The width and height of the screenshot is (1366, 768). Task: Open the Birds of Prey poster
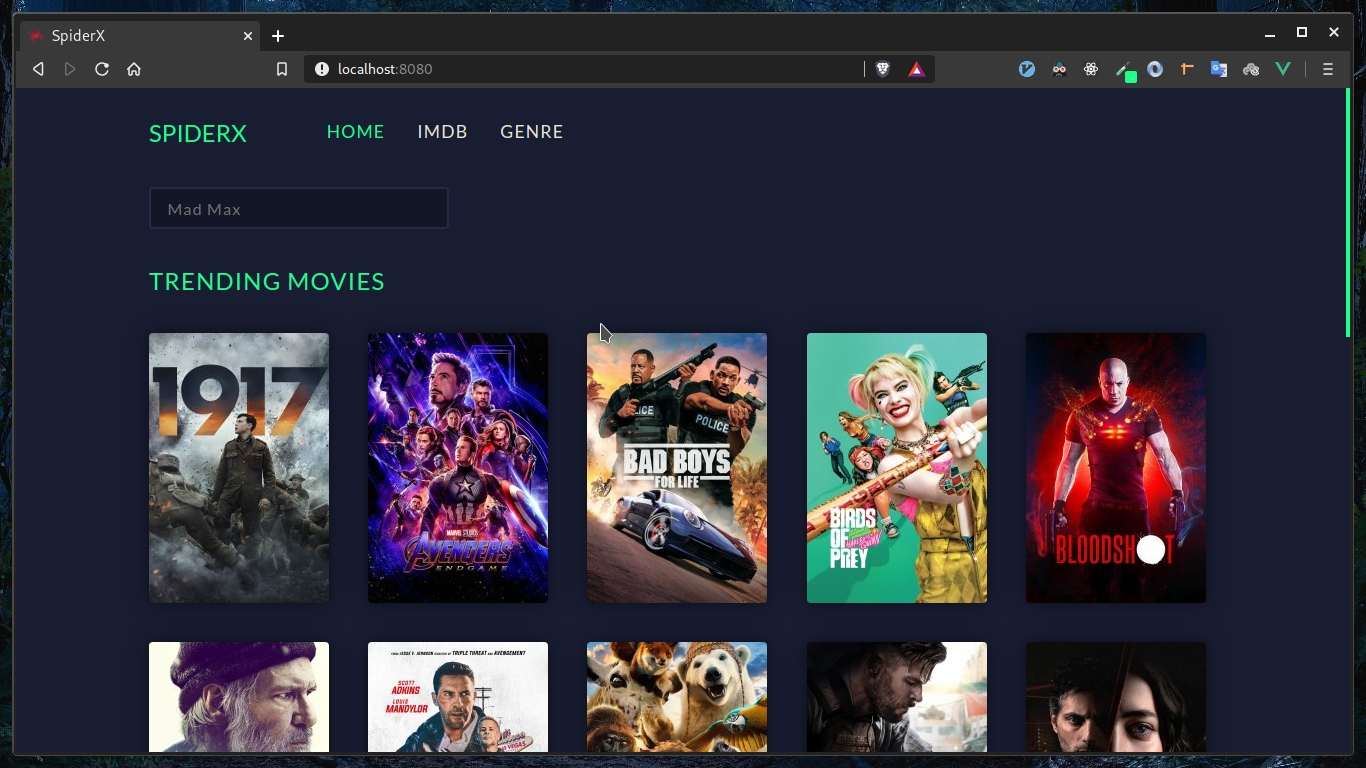[897, 468]
